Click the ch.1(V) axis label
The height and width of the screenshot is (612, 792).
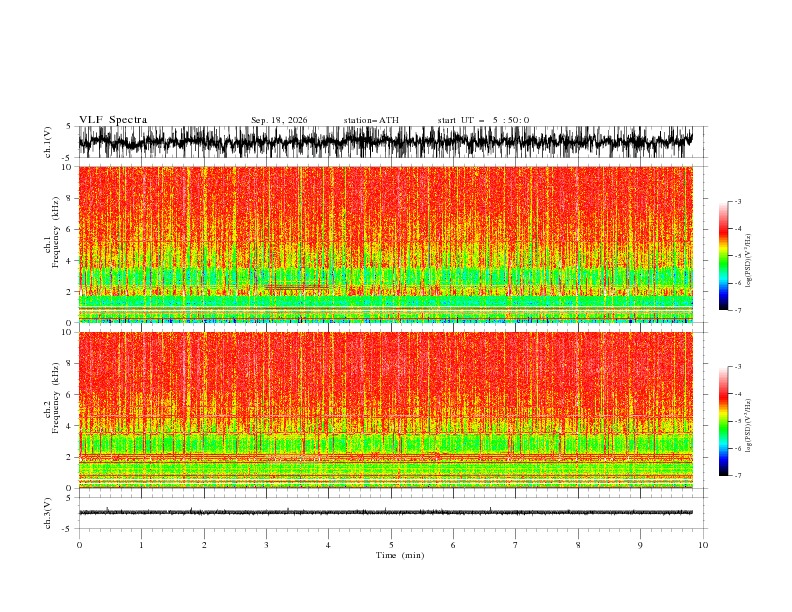tap(48, 142)
